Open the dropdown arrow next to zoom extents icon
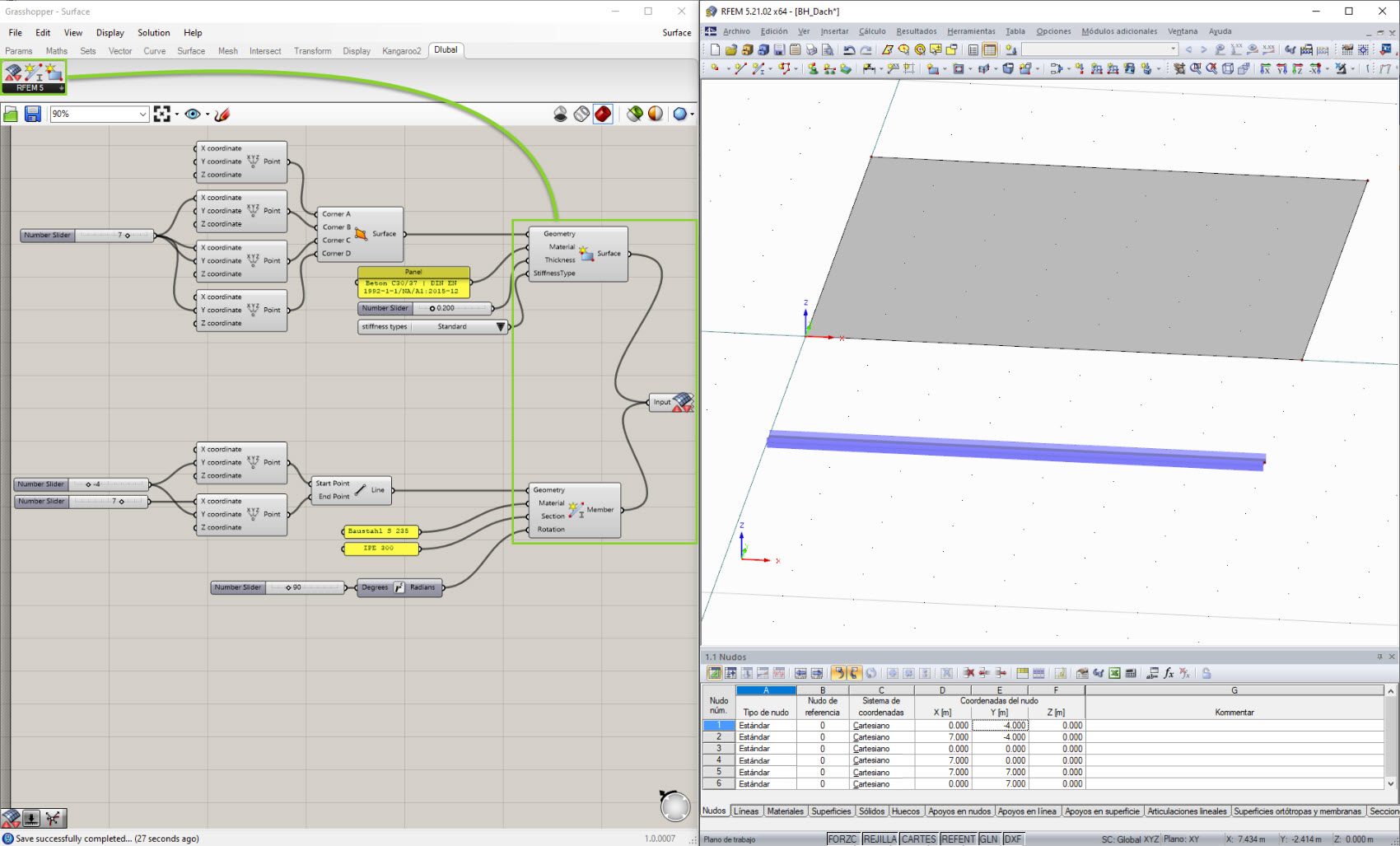The width and height of the screenshot is (1400, 846). (176, 114)
